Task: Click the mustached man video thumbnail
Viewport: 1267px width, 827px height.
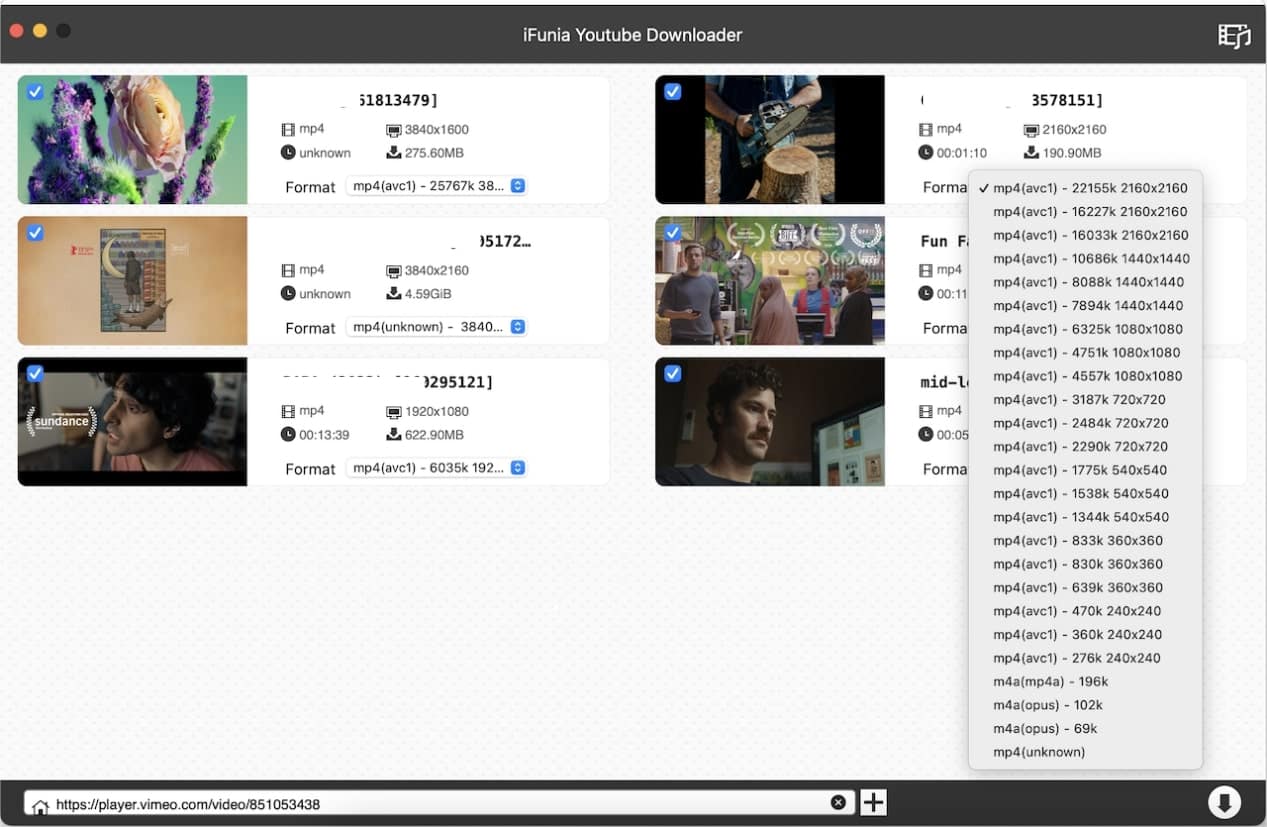Action: [x=769, y=422]
